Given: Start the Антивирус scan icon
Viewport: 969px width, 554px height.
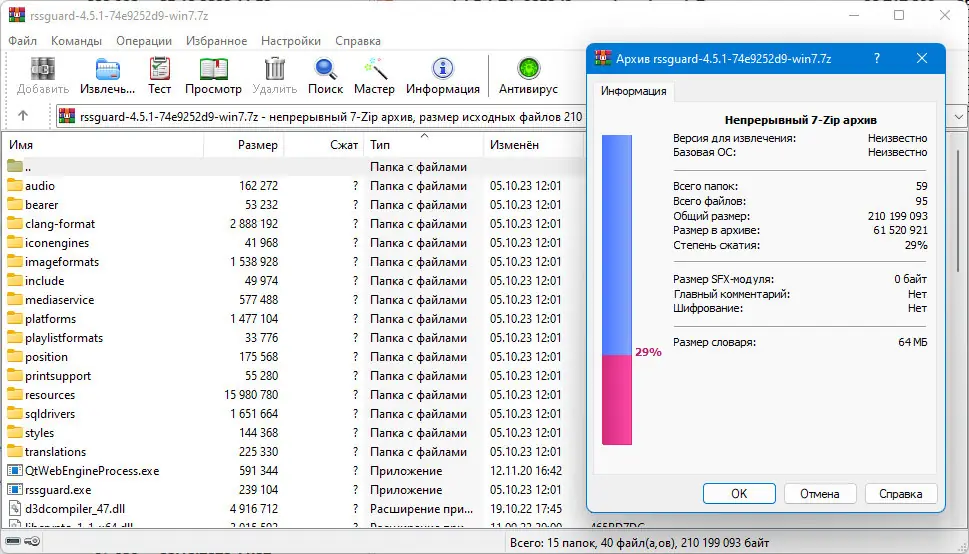Looking at the screenshot, I should pyautogui.click(x=528, y=69).
